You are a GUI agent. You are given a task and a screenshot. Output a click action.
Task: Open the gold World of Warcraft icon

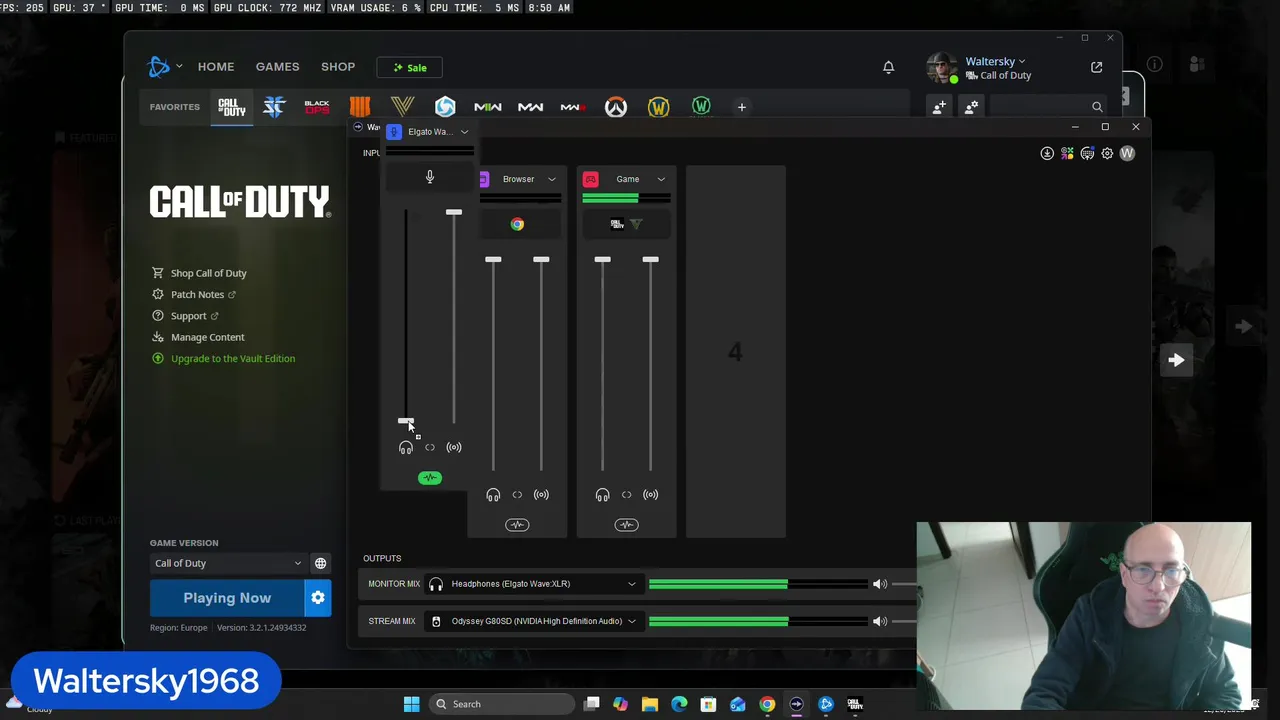pos(658,107)
